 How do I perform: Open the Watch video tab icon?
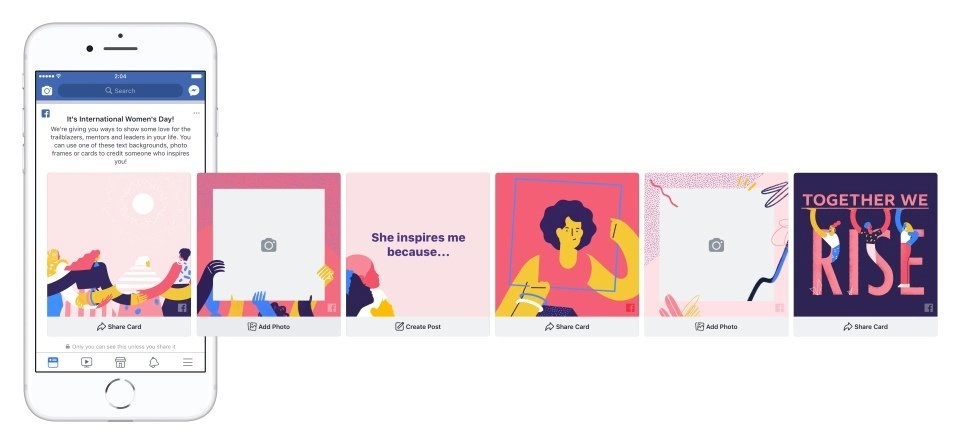86,363
